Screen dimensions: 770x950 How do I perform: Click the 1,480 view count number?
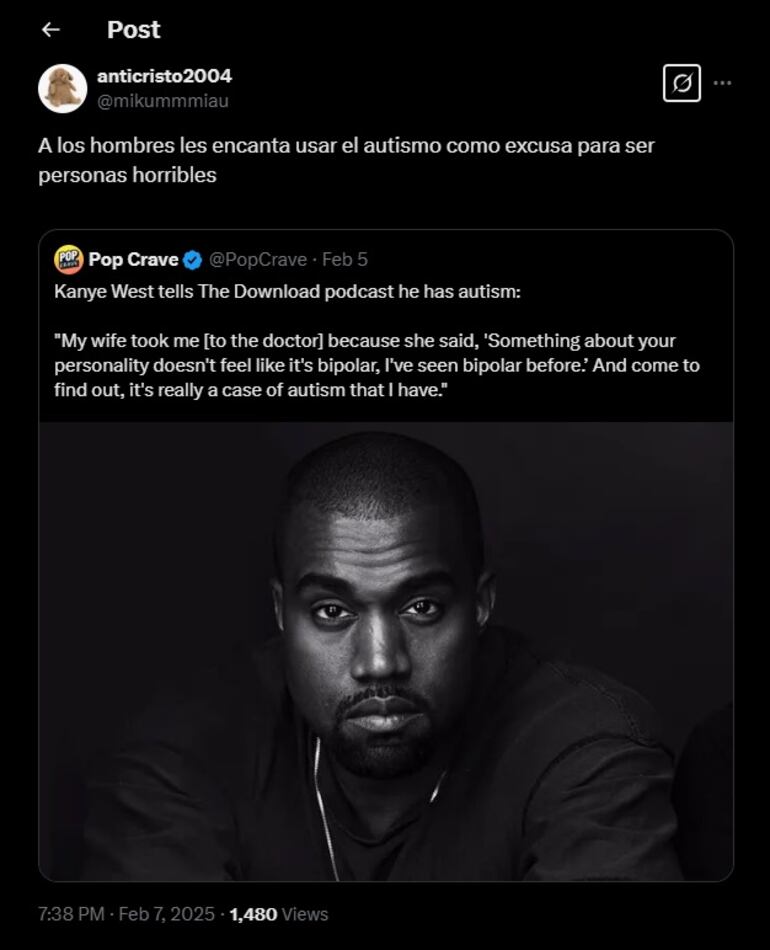(x=253, y=914)
